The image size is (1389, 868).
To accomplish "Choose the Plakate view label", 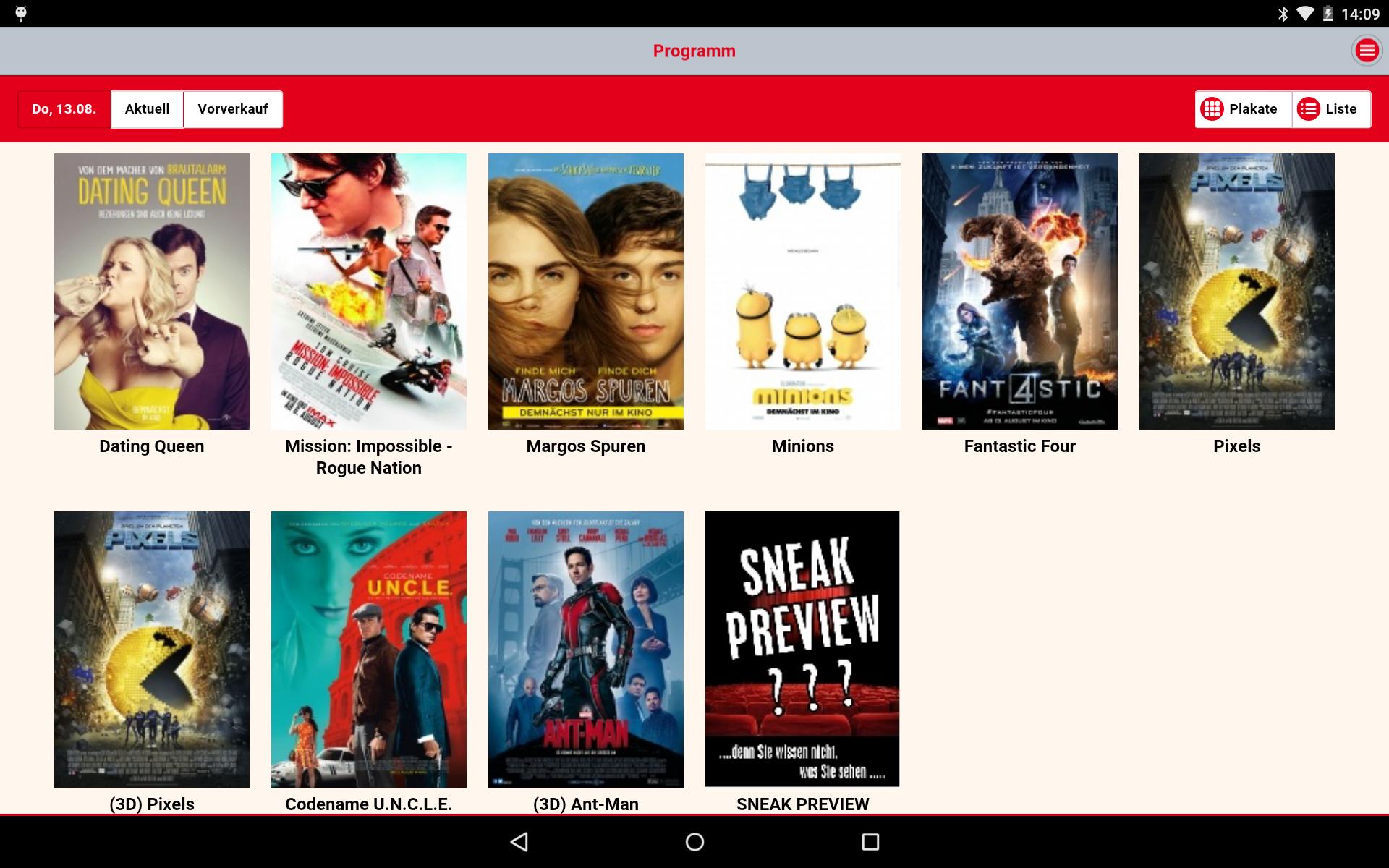I will pos(1253,109).
